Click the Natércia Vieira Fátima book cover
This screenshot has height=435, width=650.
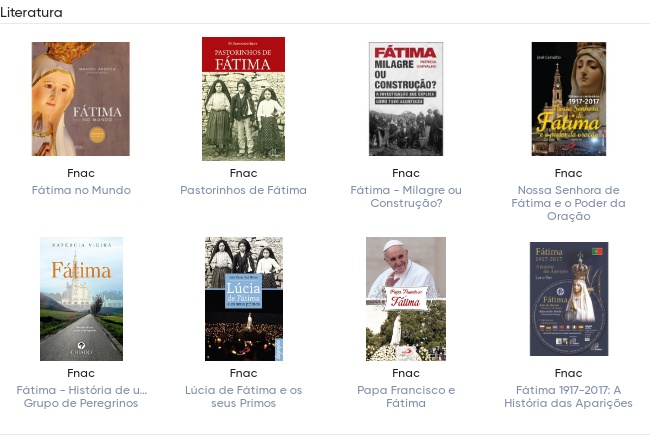pos(81,299)
